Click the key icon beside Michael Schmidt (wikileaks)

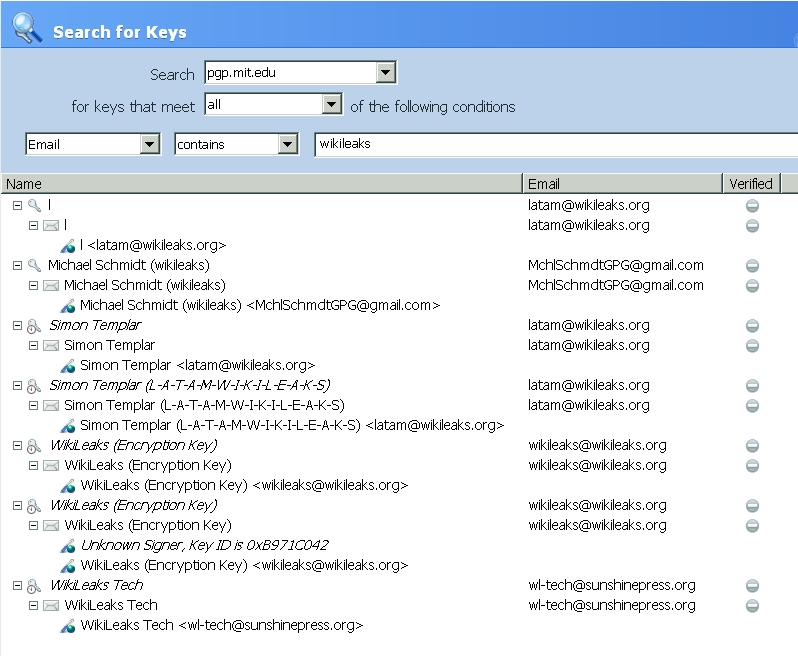tap(34, 265)
